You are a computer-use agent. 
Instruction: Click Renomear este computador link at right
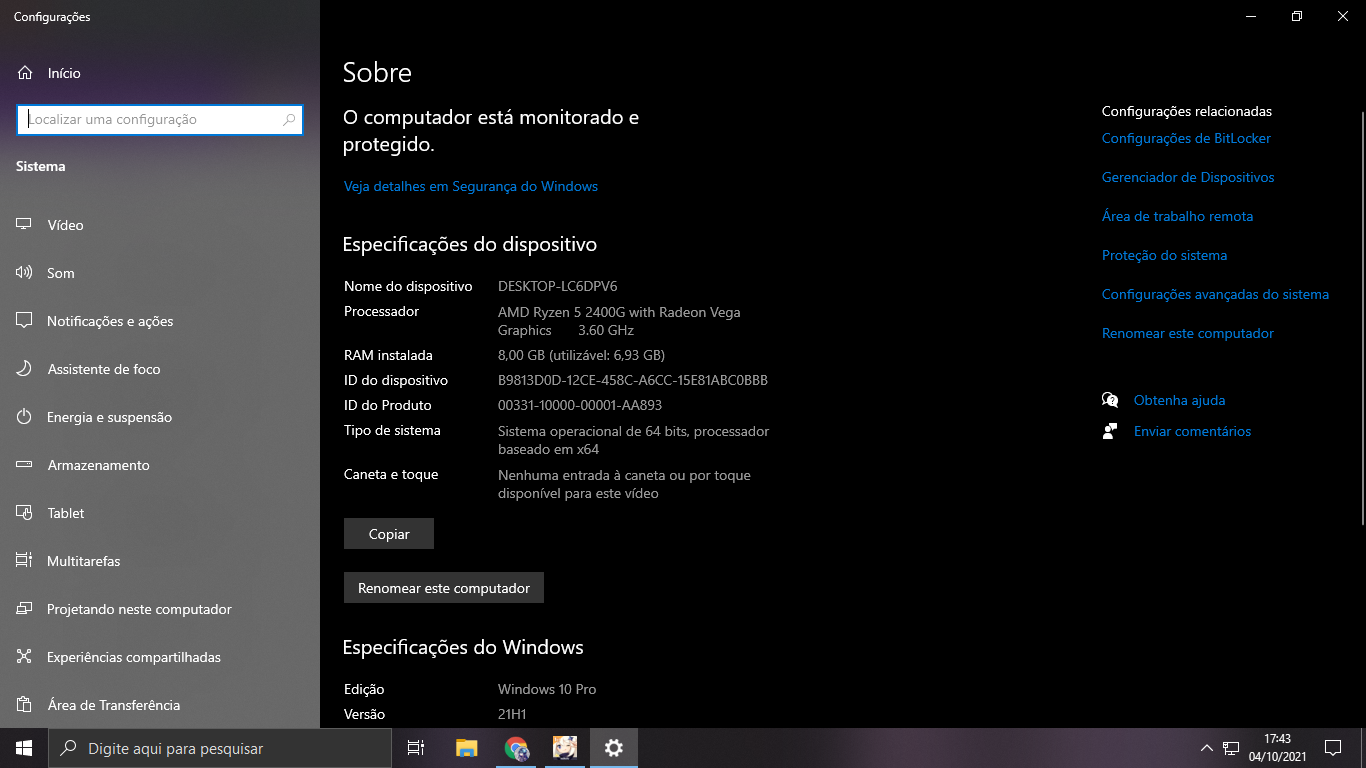pos(1188,333)
